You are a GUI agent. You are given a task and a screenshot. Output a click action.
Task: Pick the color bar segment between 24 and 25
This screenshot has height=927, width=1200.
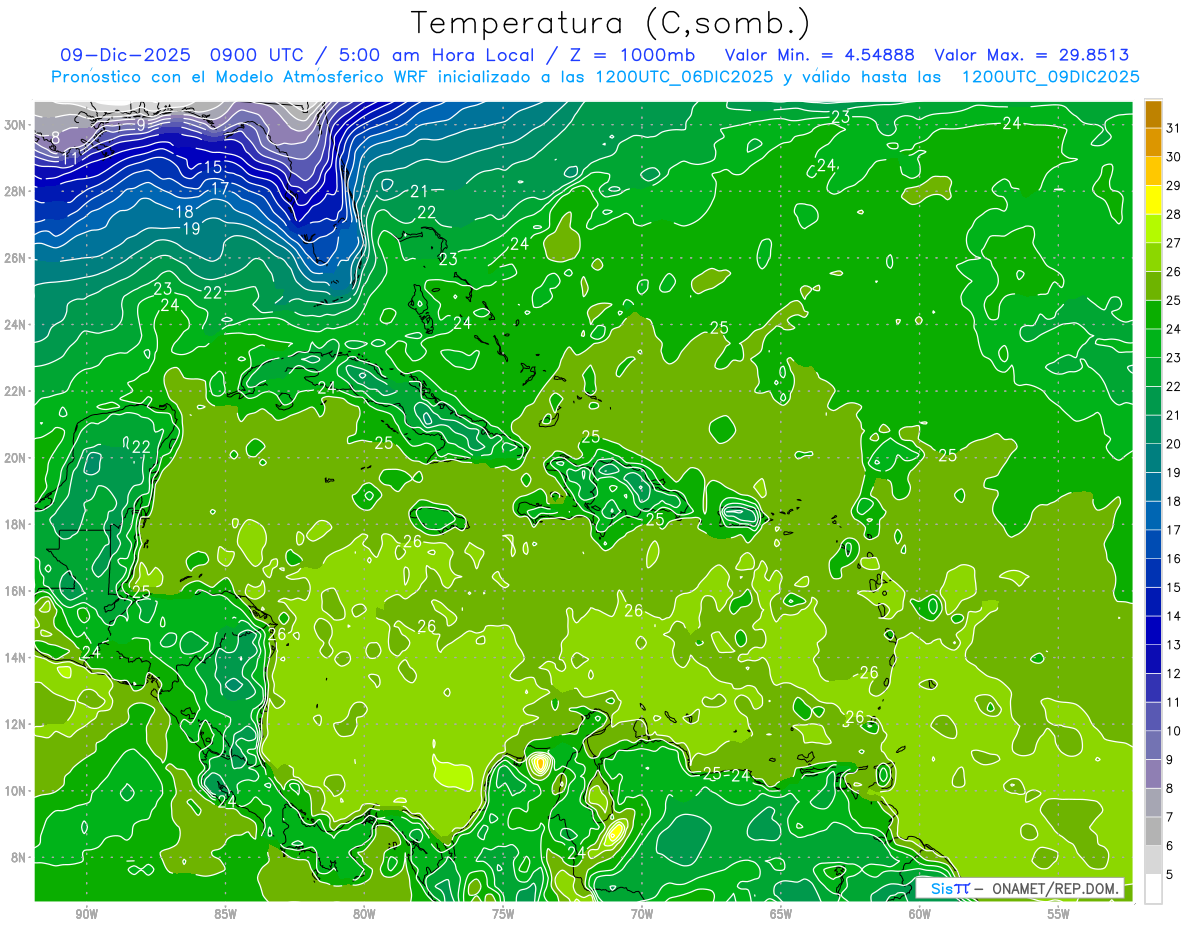click(1153, 315)
